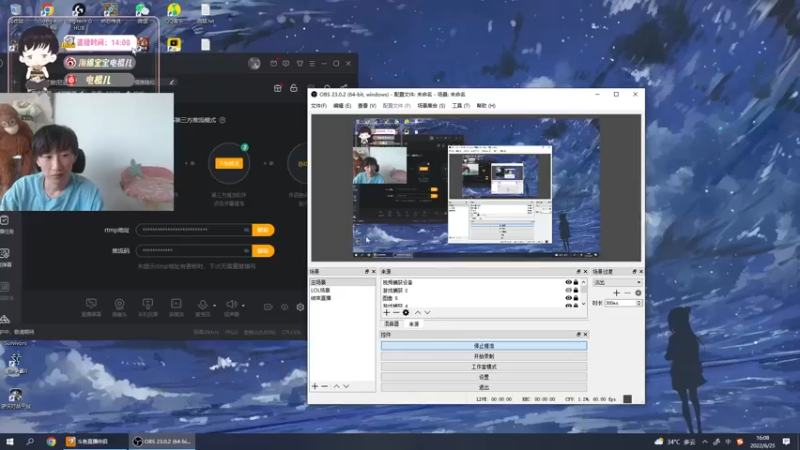The image size is (800, 450).
Task: Expand speaker options arrow
Action: click(243, 306)
